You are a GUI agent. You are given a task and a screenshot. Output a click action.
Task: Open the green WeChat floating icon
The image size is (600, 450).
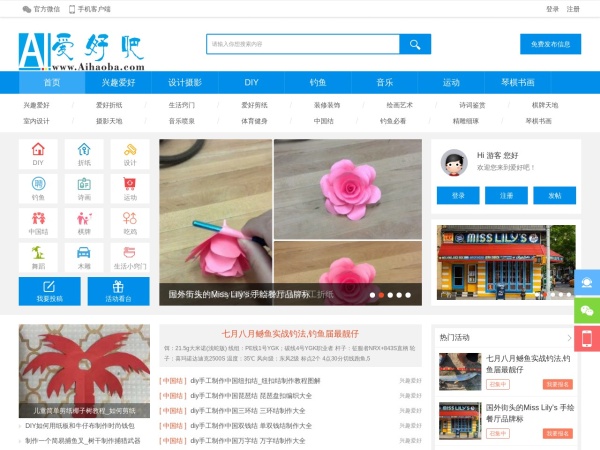pyautogui.click(x=587, y=310)
